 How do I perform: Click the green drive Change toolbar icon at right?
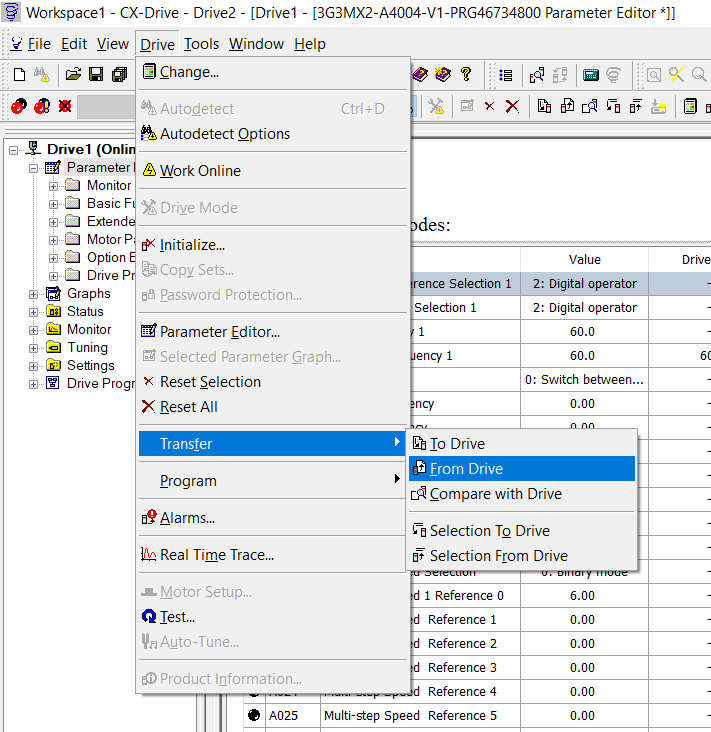[x=690, y=106]
